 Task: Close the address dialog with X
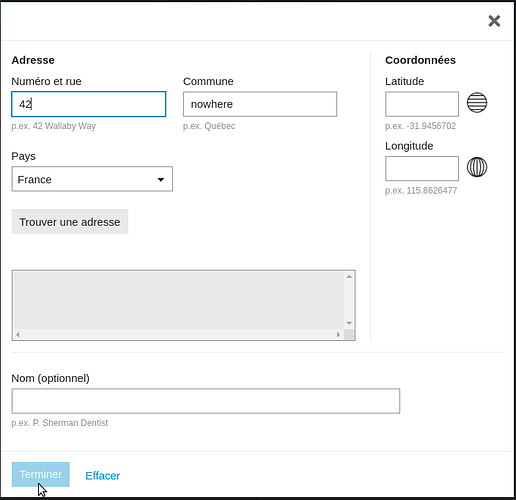click(x=494, y=21)
